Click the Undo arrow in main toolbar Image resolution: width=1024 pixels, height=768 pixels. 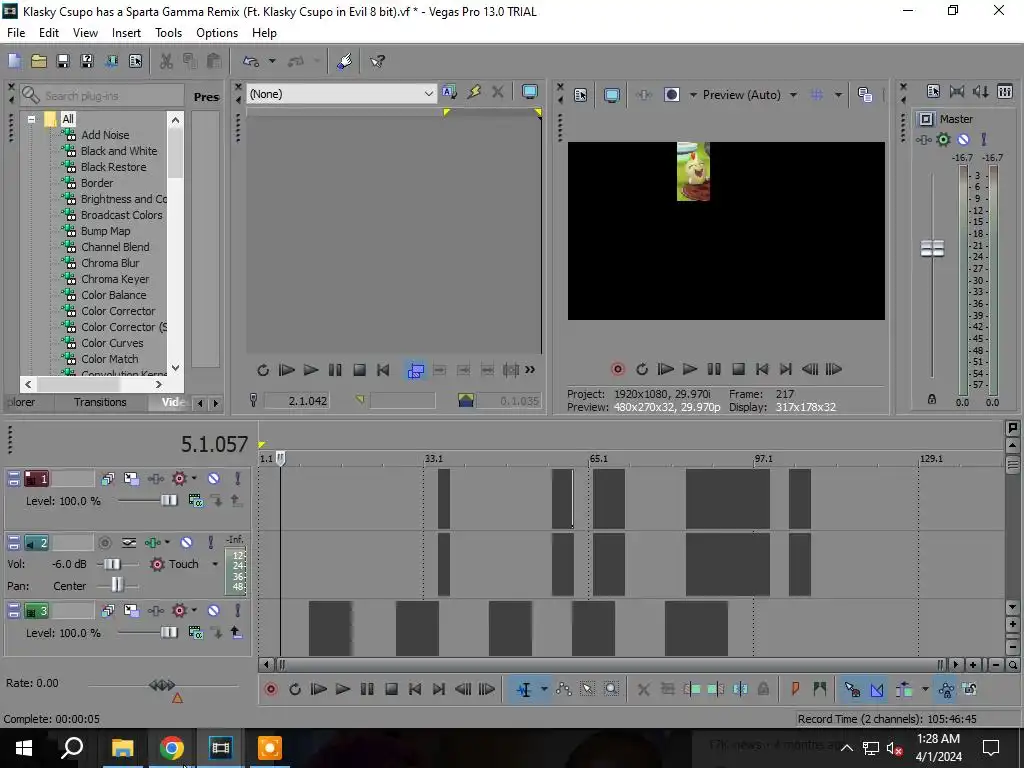pos(251,61)
